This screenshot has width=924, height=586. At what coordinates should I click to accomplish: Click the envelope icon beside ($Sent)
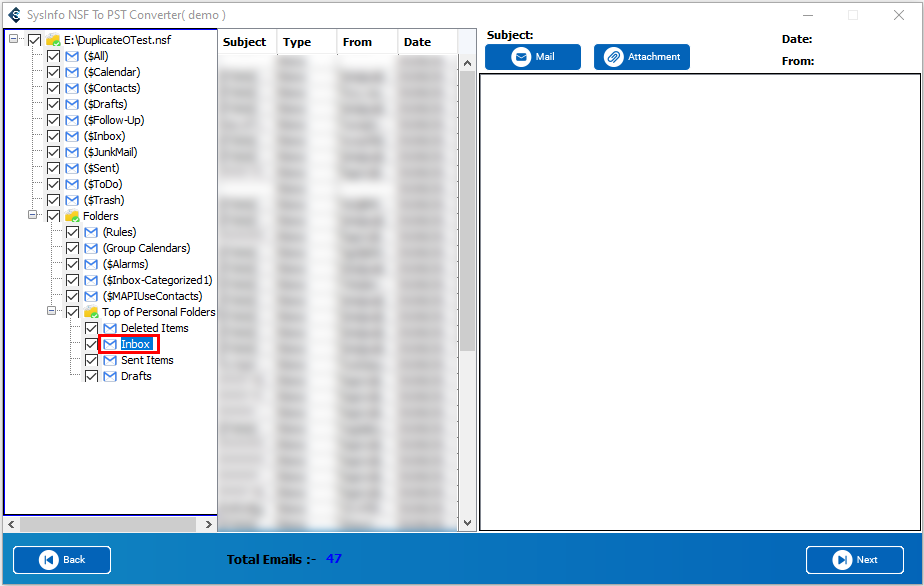click(72, 168)
